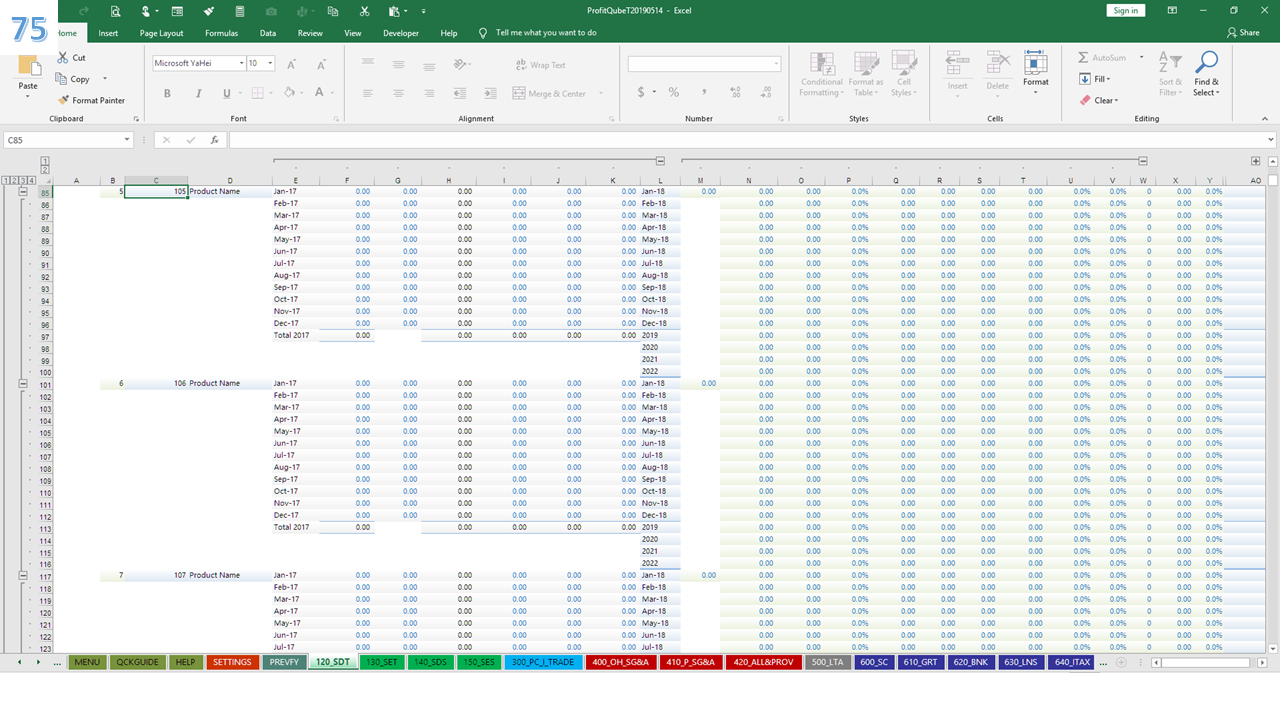
Task: Click the Insert Function fx icon
Action: (214, 140)
